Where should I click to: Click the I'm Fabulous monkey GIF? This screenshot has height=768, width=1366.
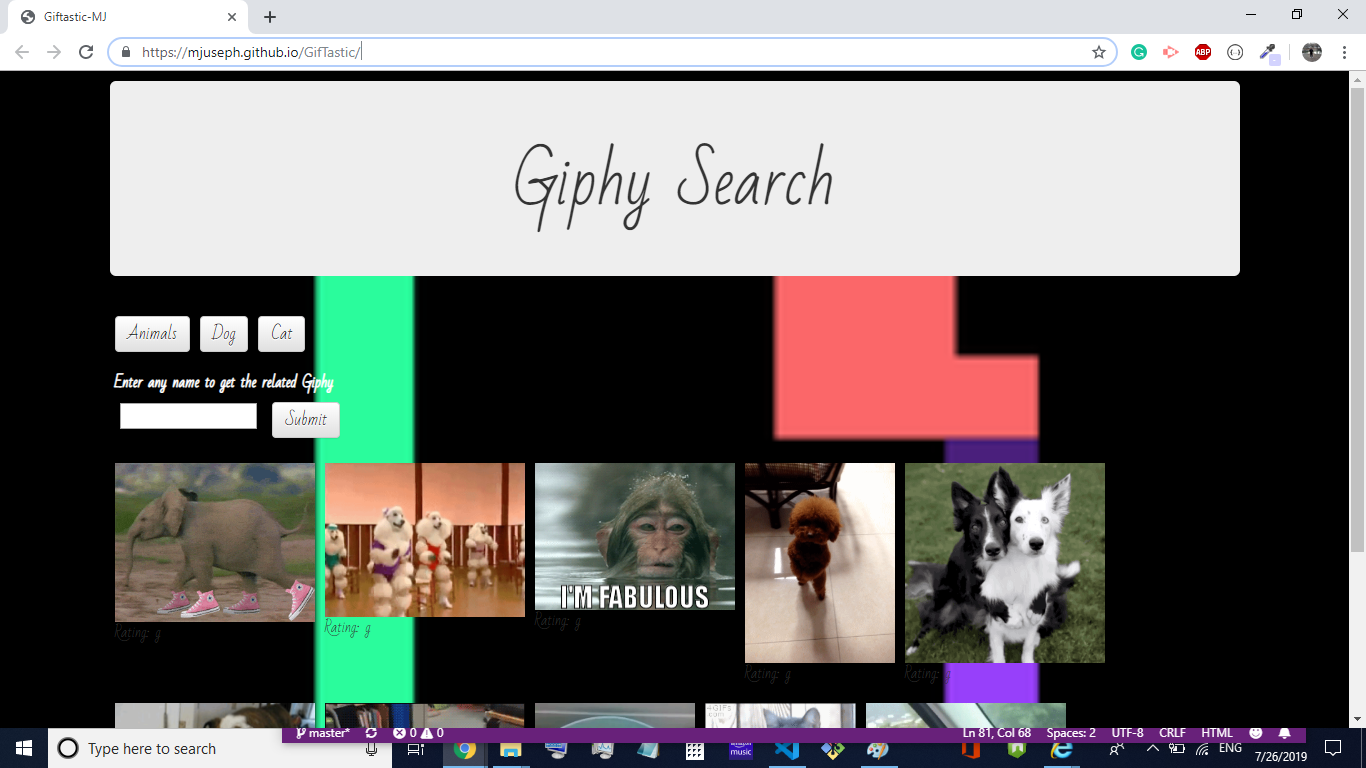[635, 536]
